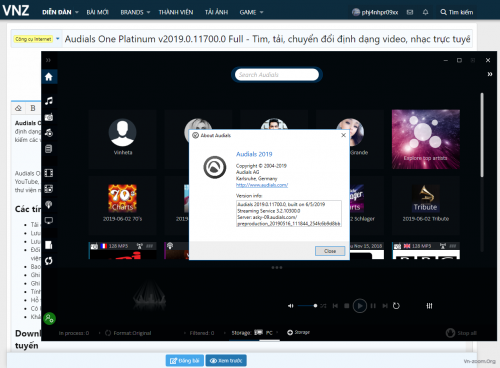The width and height of the screenshot is (500, 368).
Task: Open the Music section in sidebar
Action: (49, 101)
